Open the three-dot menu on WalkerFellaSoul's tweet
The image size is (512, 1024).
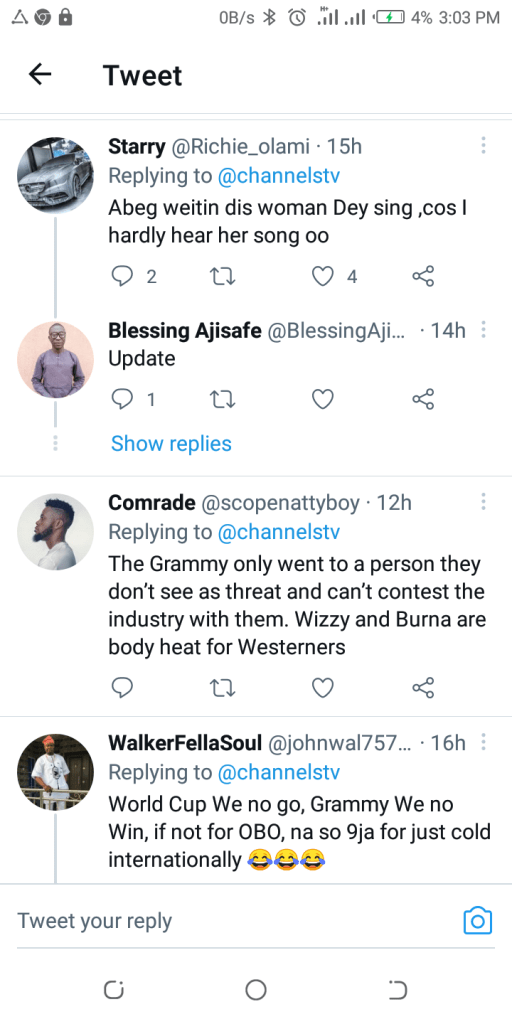[483, 742]
